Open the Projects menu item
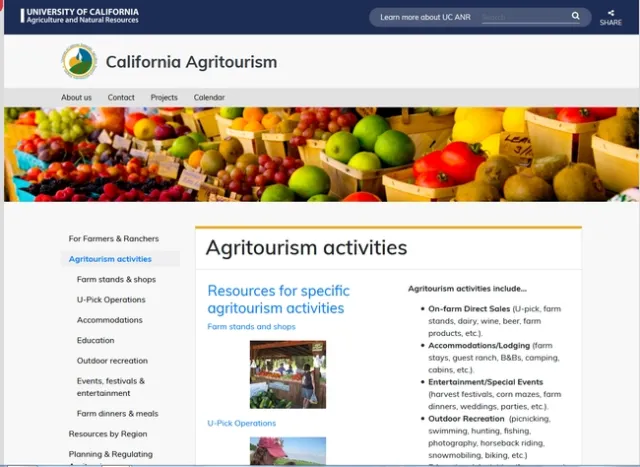This screenshot has height=467, width=640. point(164,97)
